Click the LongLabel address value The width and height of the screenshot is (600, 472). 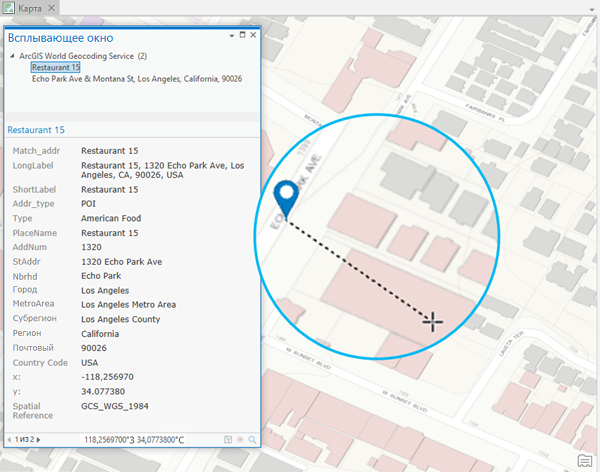[x=163, y=170]
